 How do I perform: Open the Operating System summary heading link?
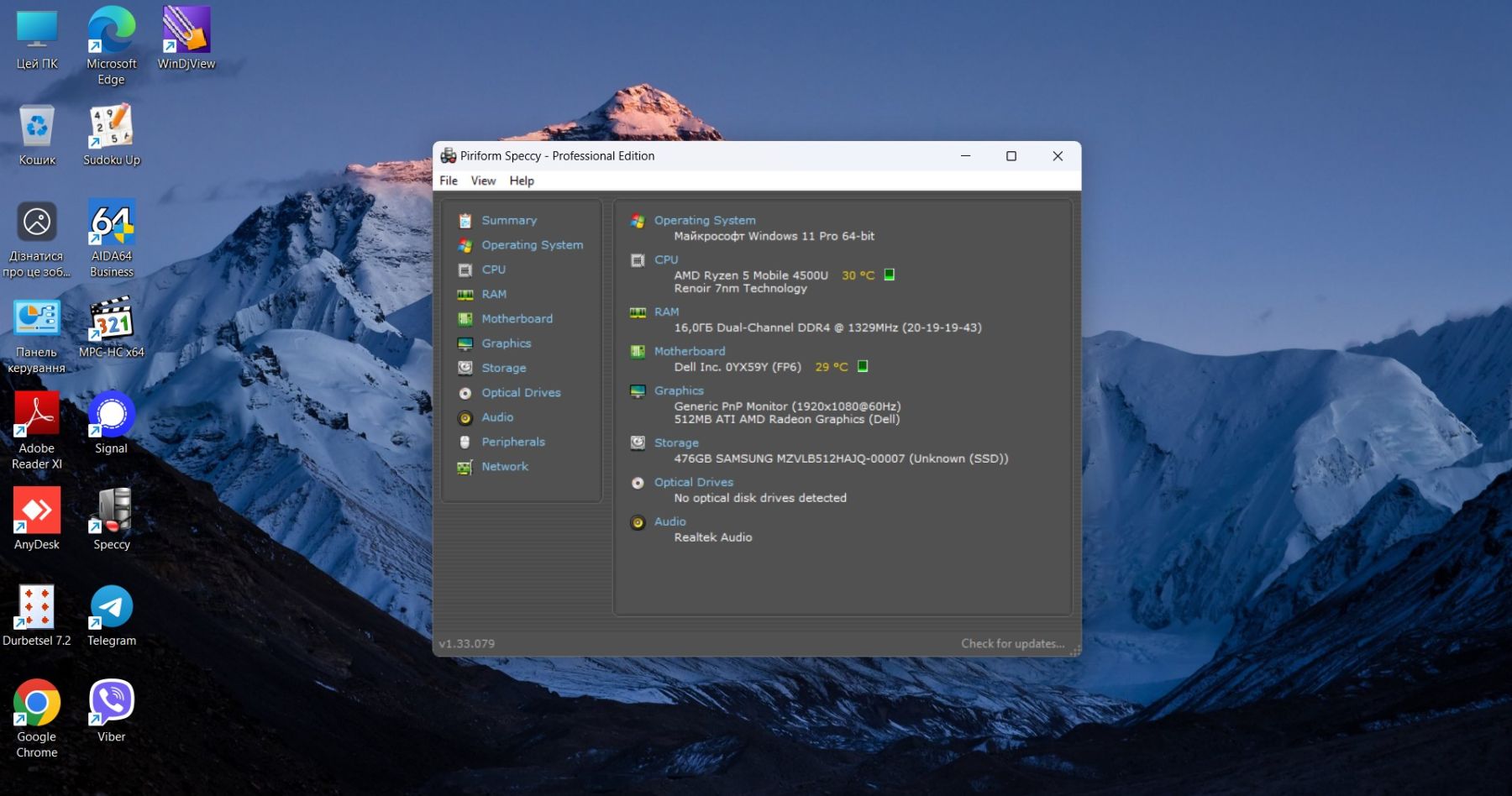tap(705, 220)
